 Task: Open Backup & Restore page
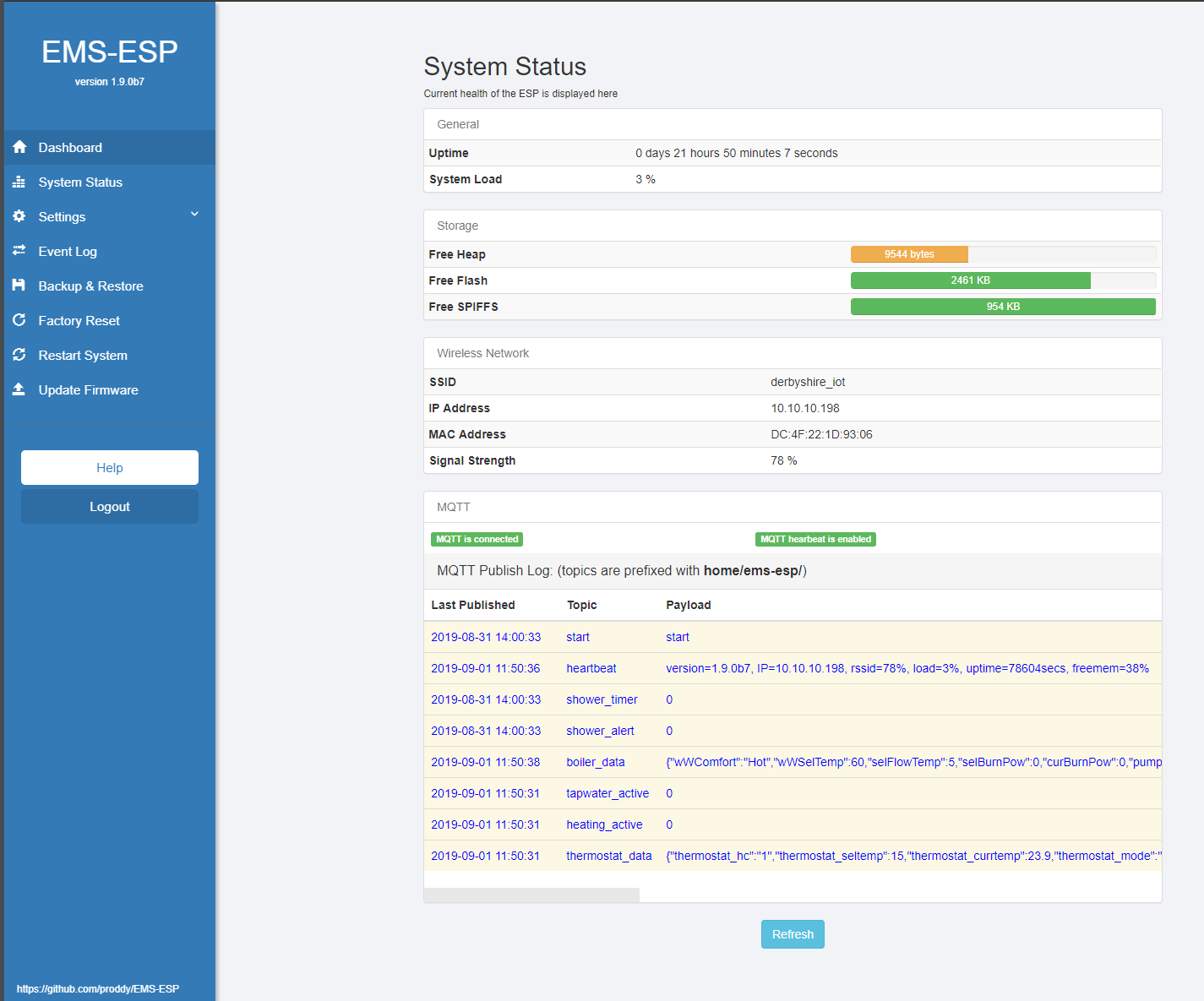(x=90, y=286)
